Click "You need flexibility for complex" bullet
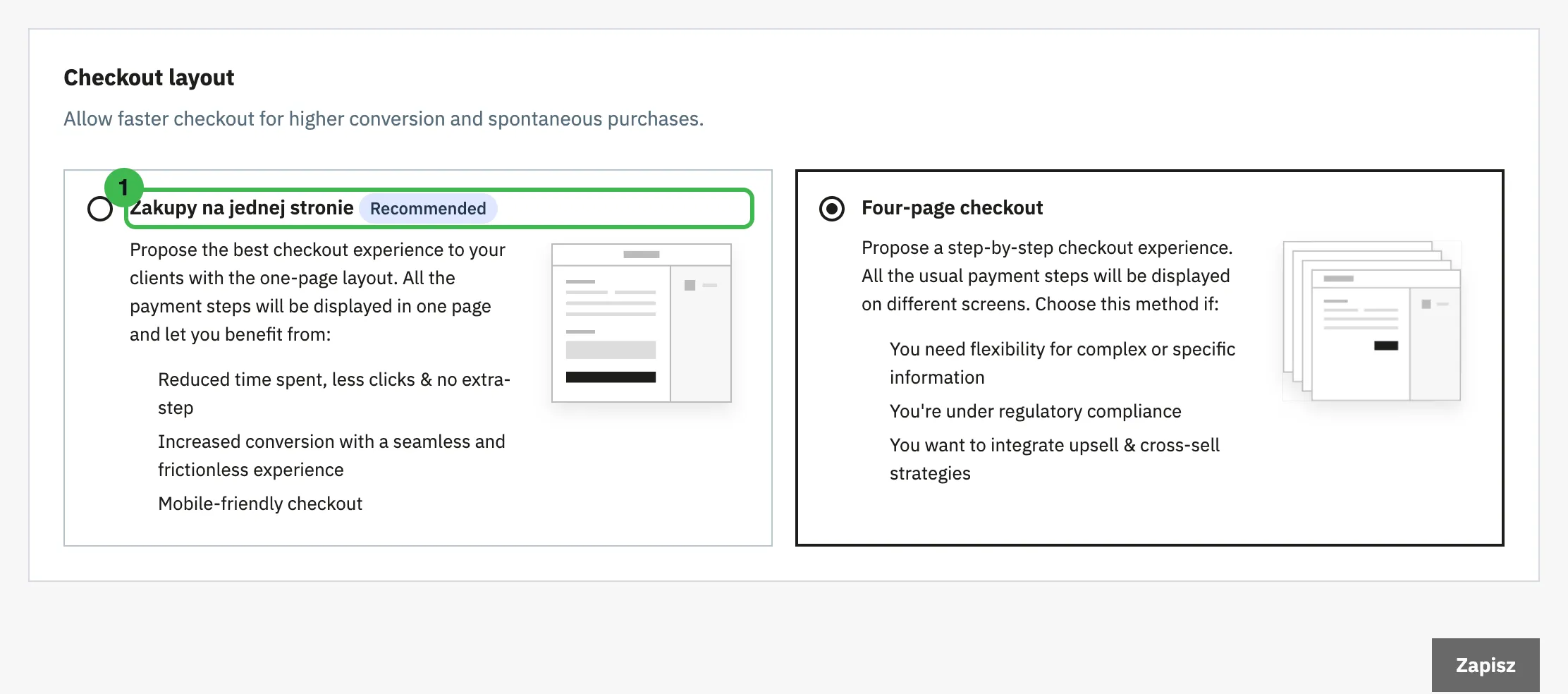This screenshot has width=1568, height=694. tap(1062, 363)
